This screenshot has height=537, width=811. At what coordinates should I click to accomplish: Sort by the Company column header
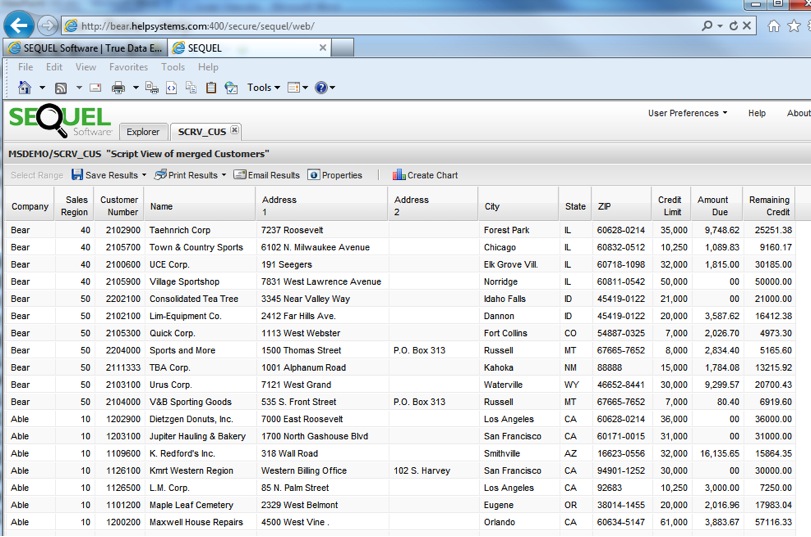pyautogui.click(x=29, y=206)
